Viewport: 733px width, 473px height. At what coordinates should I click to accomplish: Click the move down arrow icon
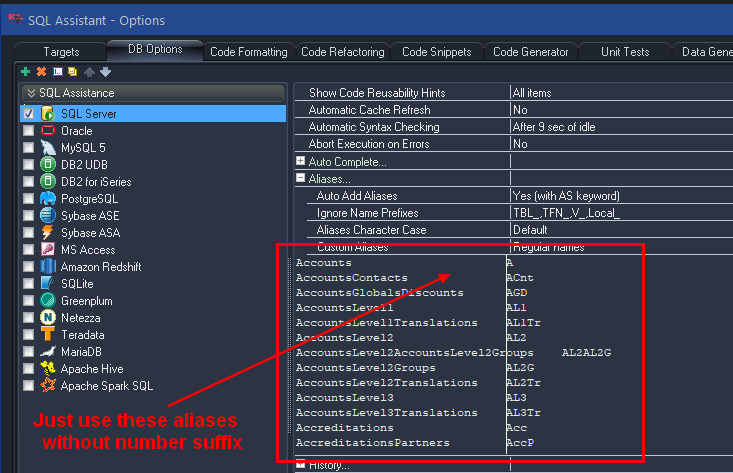tap(105, 72)
